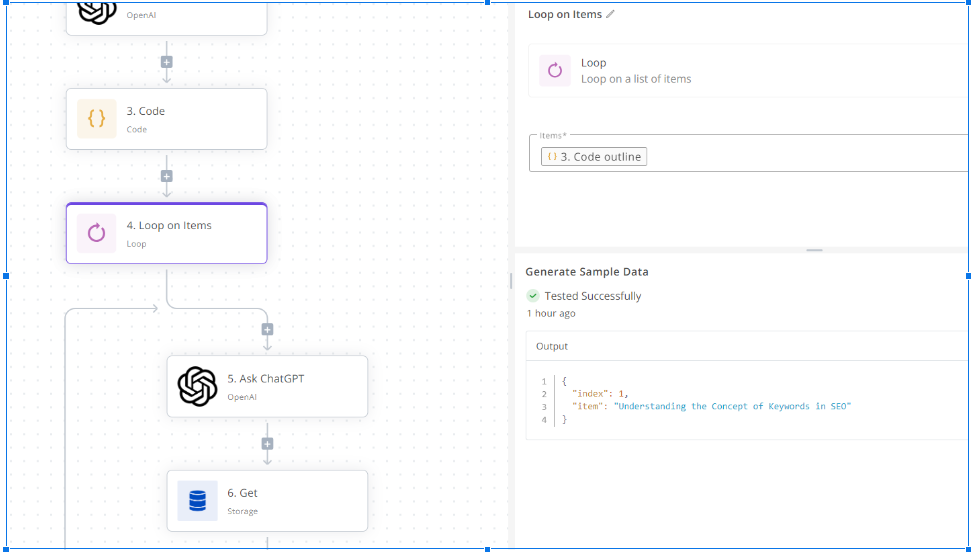This screenshot has width=971, height=552.
Task: Click the 3. Code outline data chip
Action: click(x=594, y=157)
